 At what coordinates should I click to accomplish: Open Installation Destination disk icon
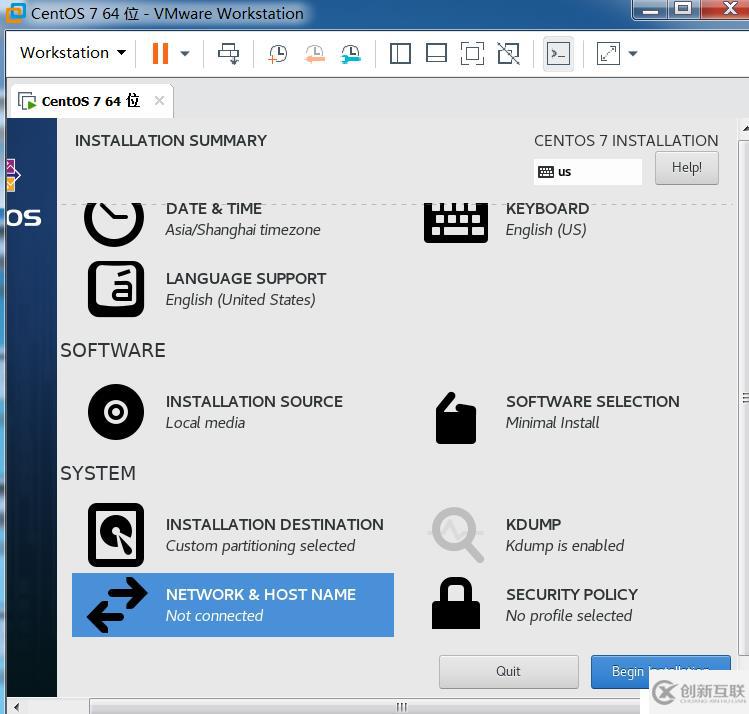pyautogui.click(x=116, y=535)
